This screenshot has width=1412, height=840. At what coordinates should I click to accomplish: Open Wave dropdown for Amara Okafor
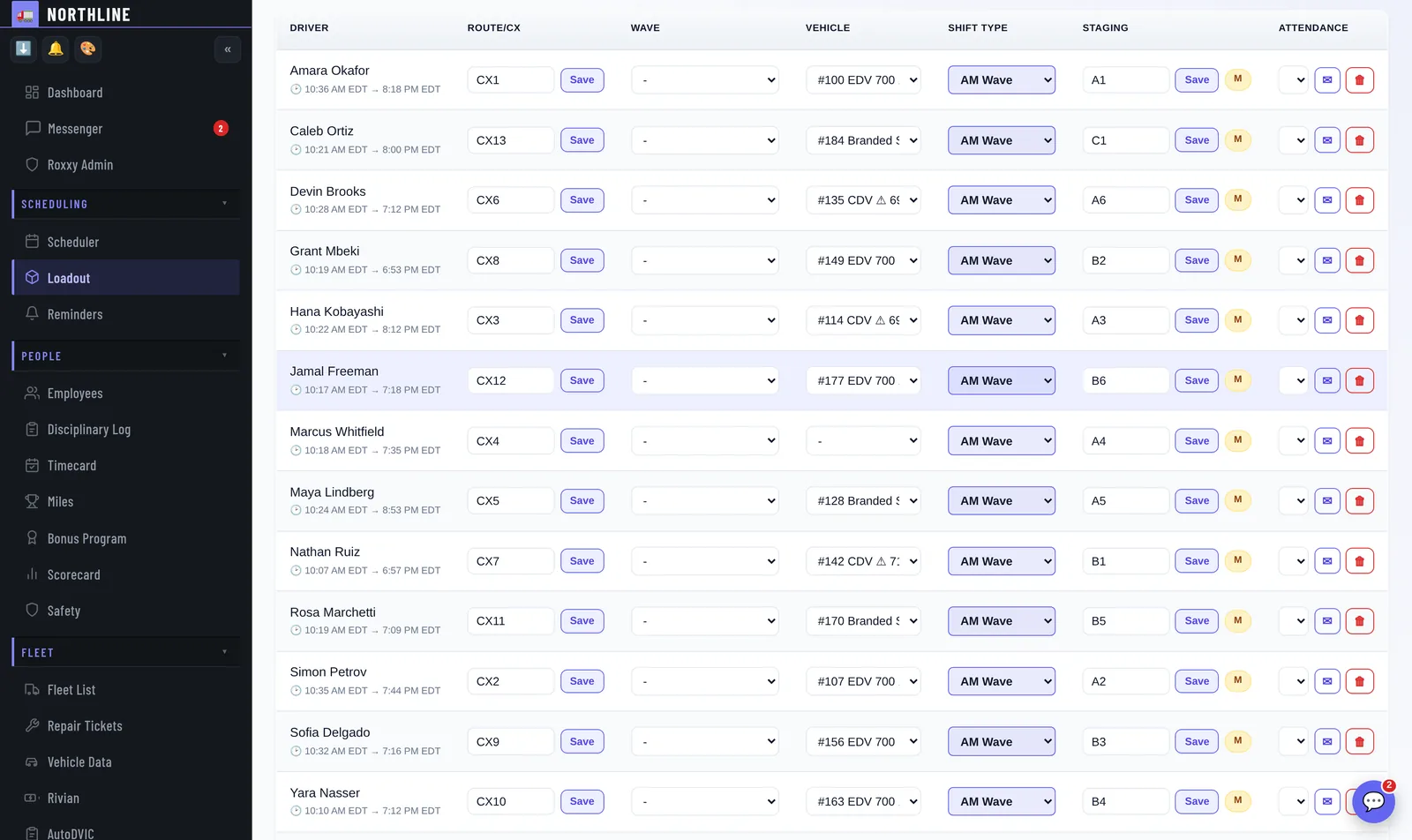coord(705,80)
